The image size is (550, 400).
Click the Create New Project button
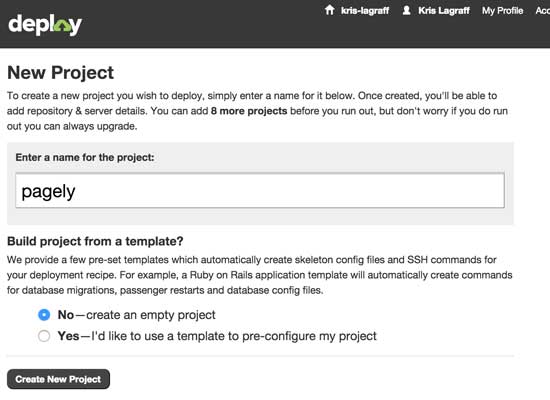pyautogui.click(x=58, y=379)
